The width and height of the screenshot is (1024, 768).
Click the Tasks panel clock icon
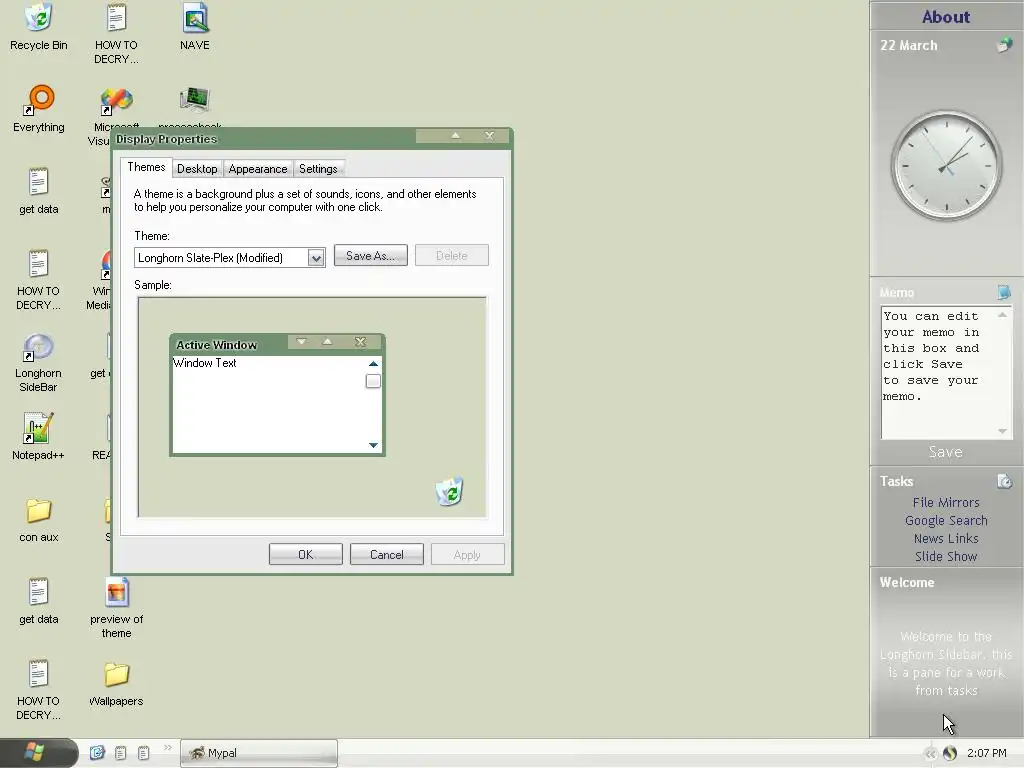coord(1004,481)
